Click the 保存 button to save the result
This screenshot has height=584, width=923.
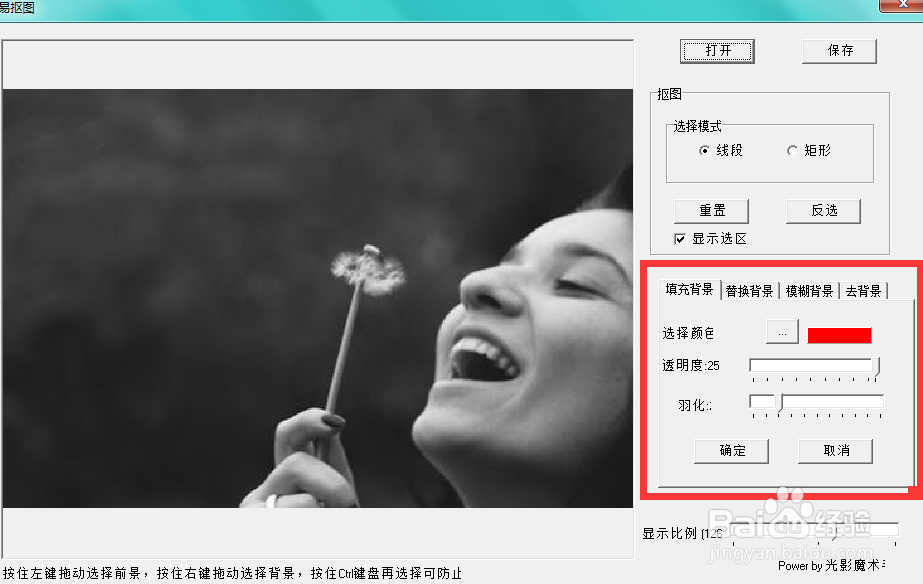[x=839, y=50]
